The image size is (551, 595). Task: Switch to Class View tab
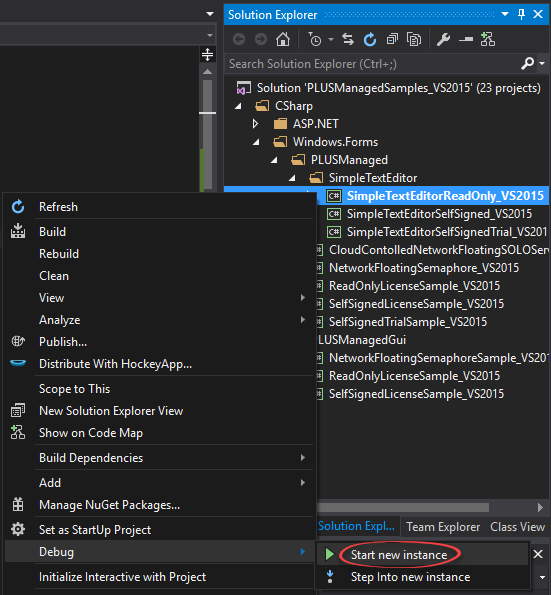tap(518, 527)
